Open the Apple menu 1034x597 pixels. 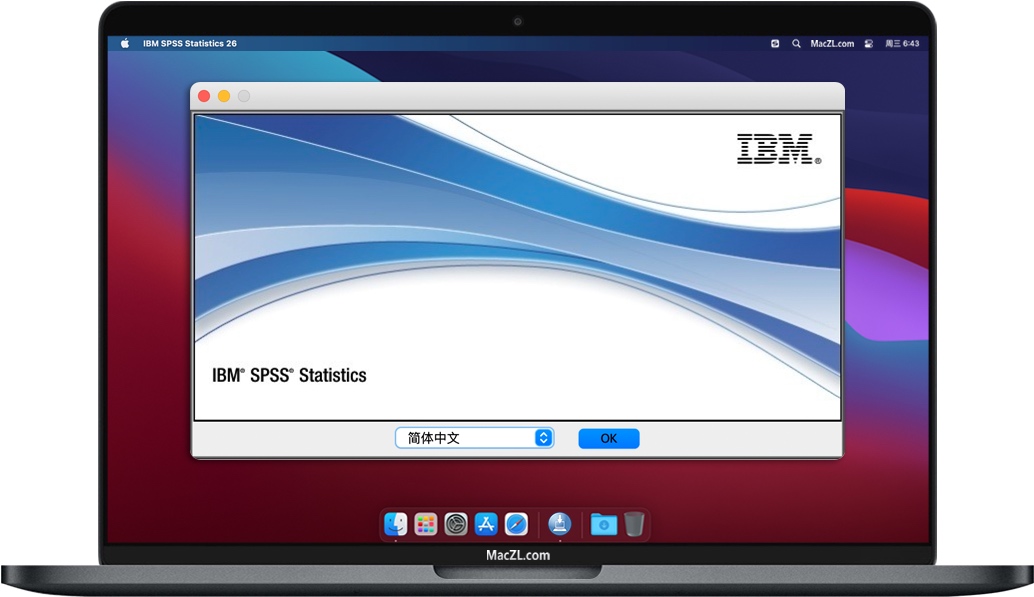(x=125, y=44)
